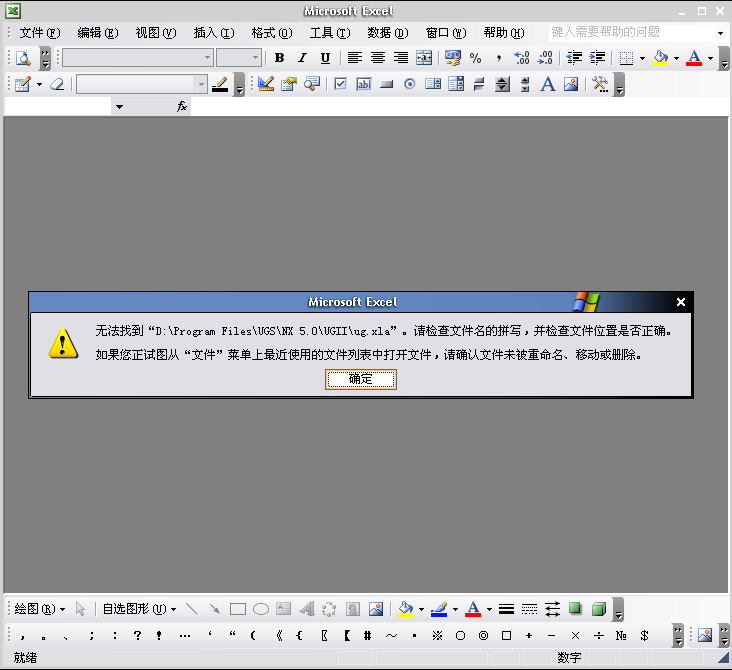Toggle Design Mode icon

[266, 85]
